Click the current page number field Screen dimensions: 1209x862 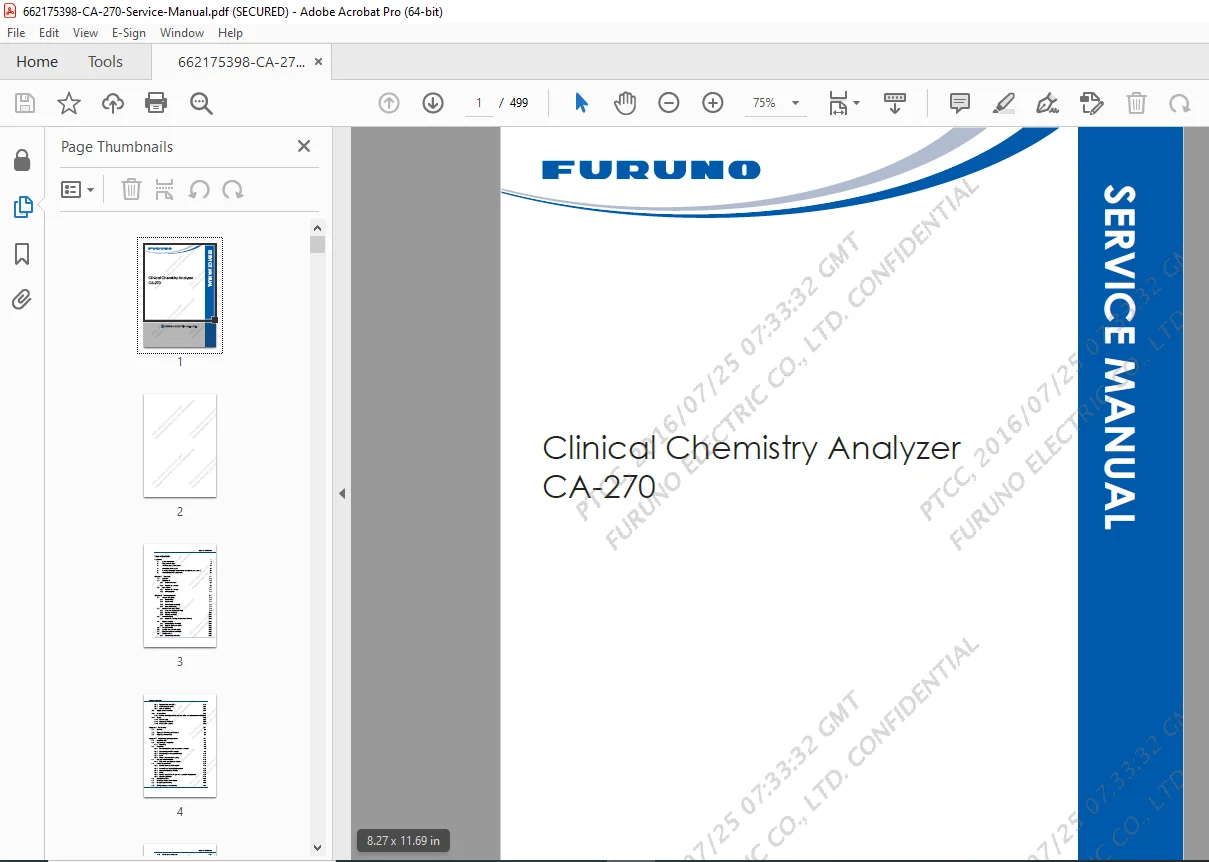coord(478,103)
